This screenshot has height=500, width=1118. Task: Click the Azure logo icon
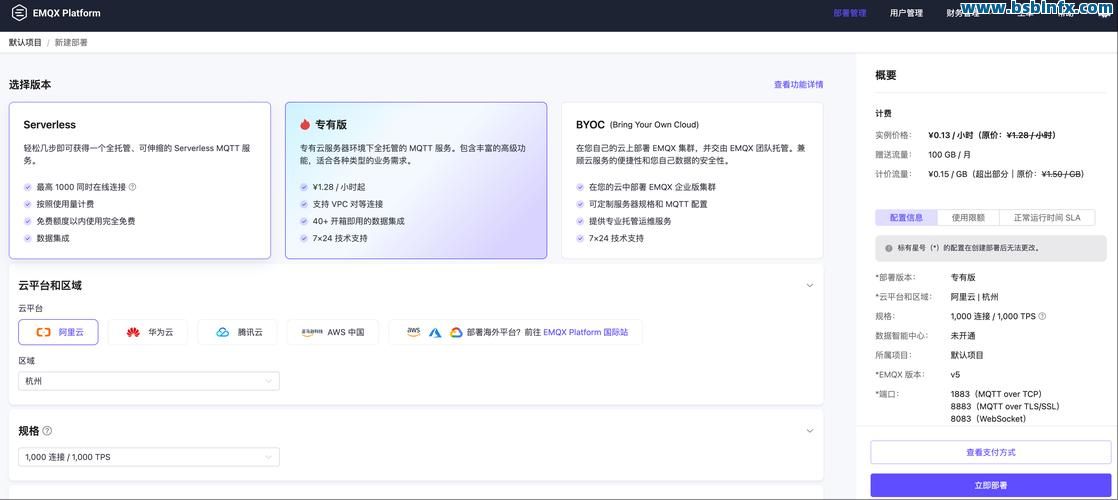pos(435,332)
